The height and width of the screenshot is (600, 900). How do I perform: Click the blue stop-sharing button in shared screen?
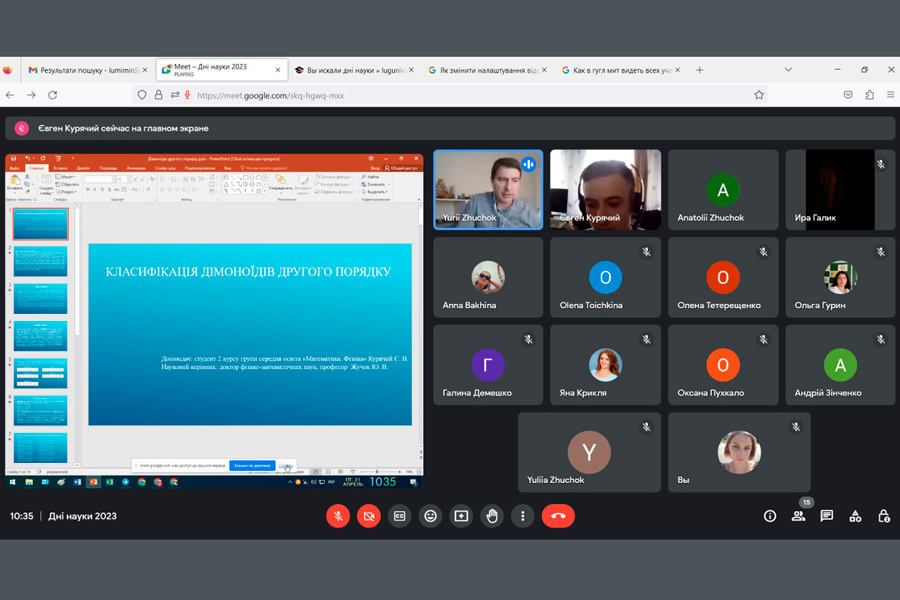tap(252, 465)
